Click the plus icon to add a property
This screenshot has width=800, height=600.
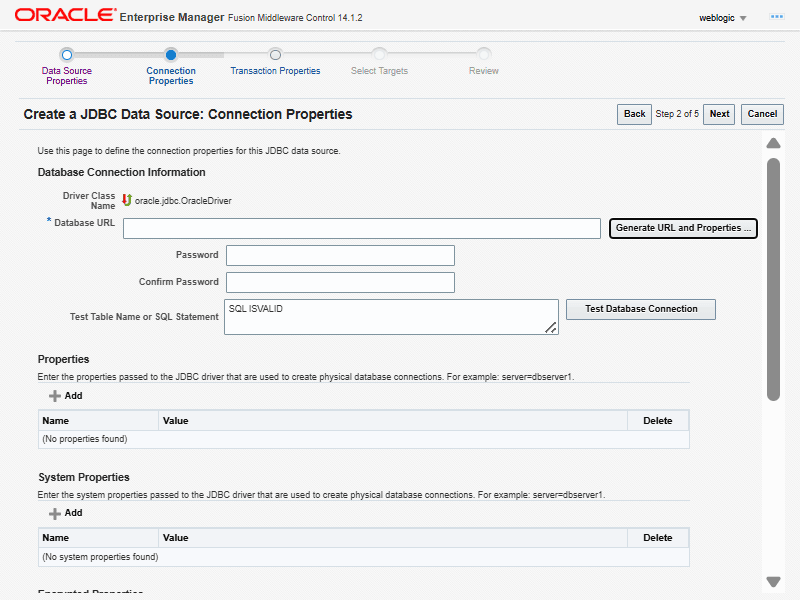point(55,396)
